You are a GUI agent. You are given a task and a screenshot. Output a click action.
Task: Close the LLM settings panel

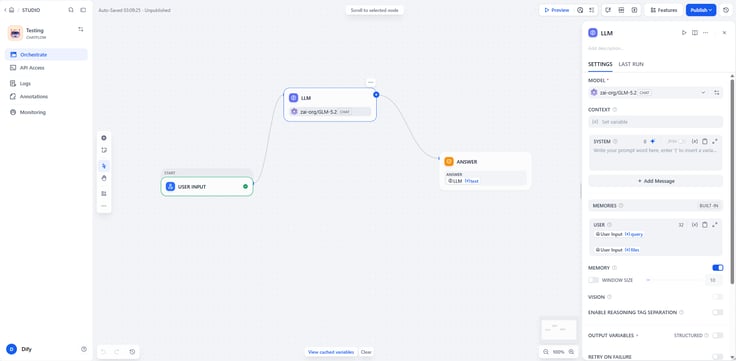click(x=724, y=33)
